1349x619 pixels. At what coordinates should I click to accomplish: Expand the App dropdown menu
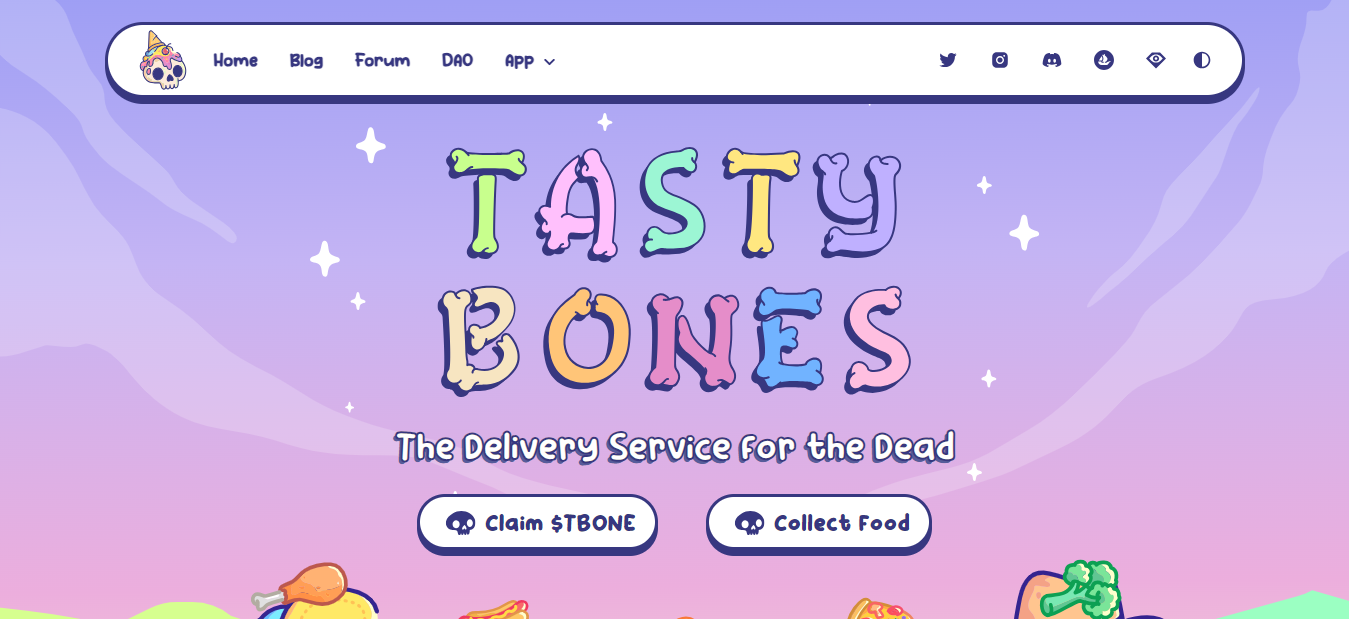(x=530, y=61)
